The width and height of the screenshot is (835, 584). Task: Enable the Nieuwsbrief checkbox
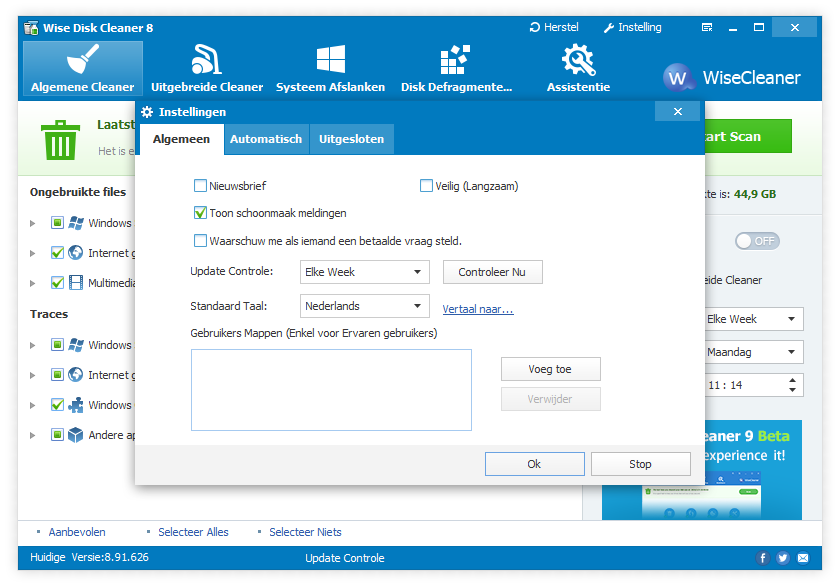[200, 186]
